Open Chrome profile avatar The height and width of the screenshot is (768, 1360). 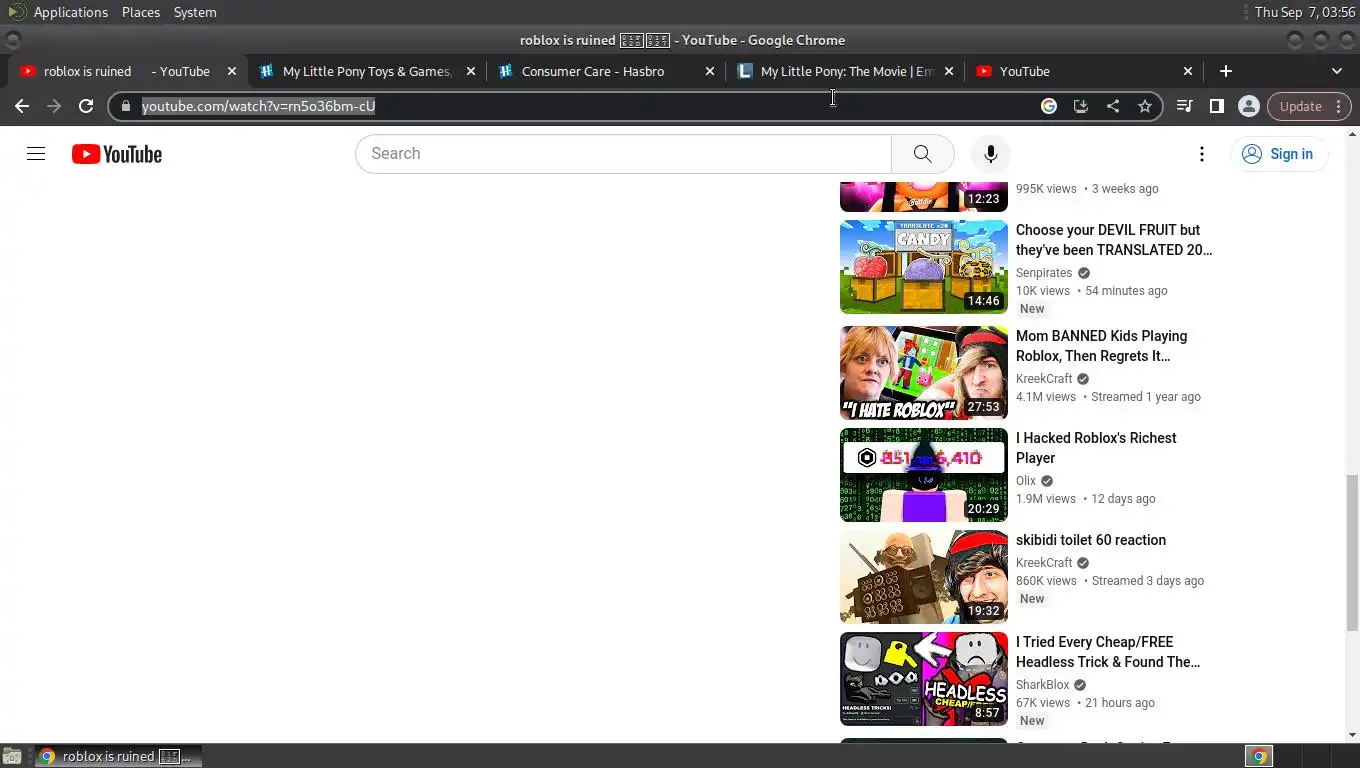1248,106
